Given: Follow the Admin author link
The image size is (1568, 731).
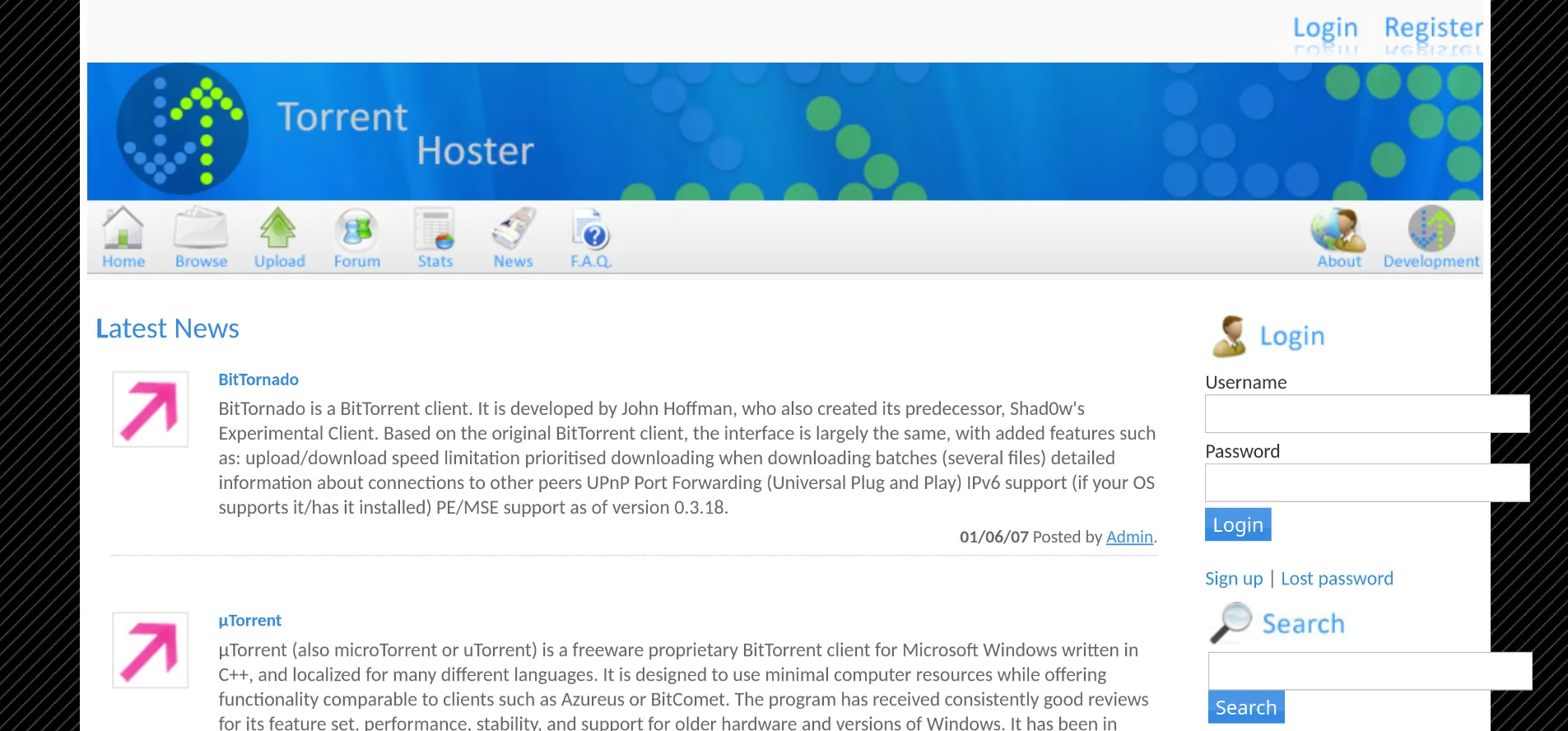Looking at the screenshot, I should (x=1129, y=537).
